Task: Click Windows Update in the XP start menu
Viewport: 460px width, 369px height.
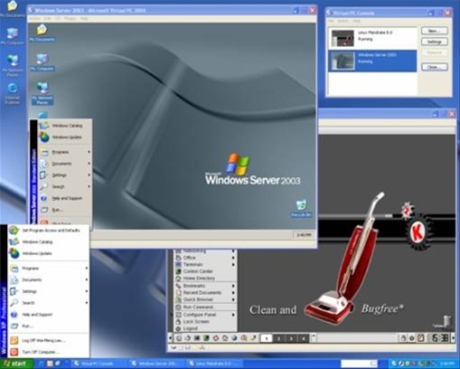Action: click(x=48, y=253)
